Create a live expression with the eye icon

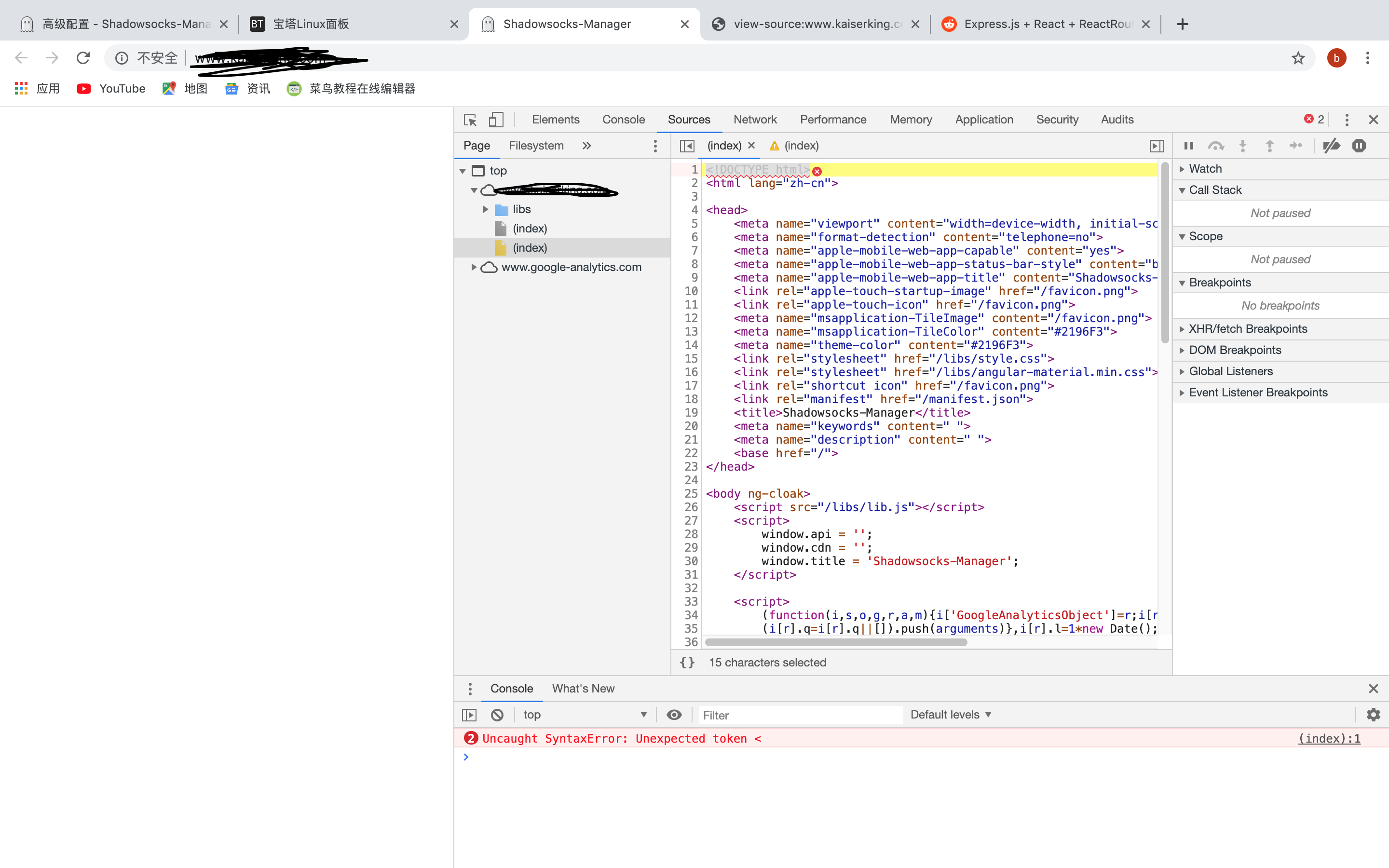(x=674, y=715)
